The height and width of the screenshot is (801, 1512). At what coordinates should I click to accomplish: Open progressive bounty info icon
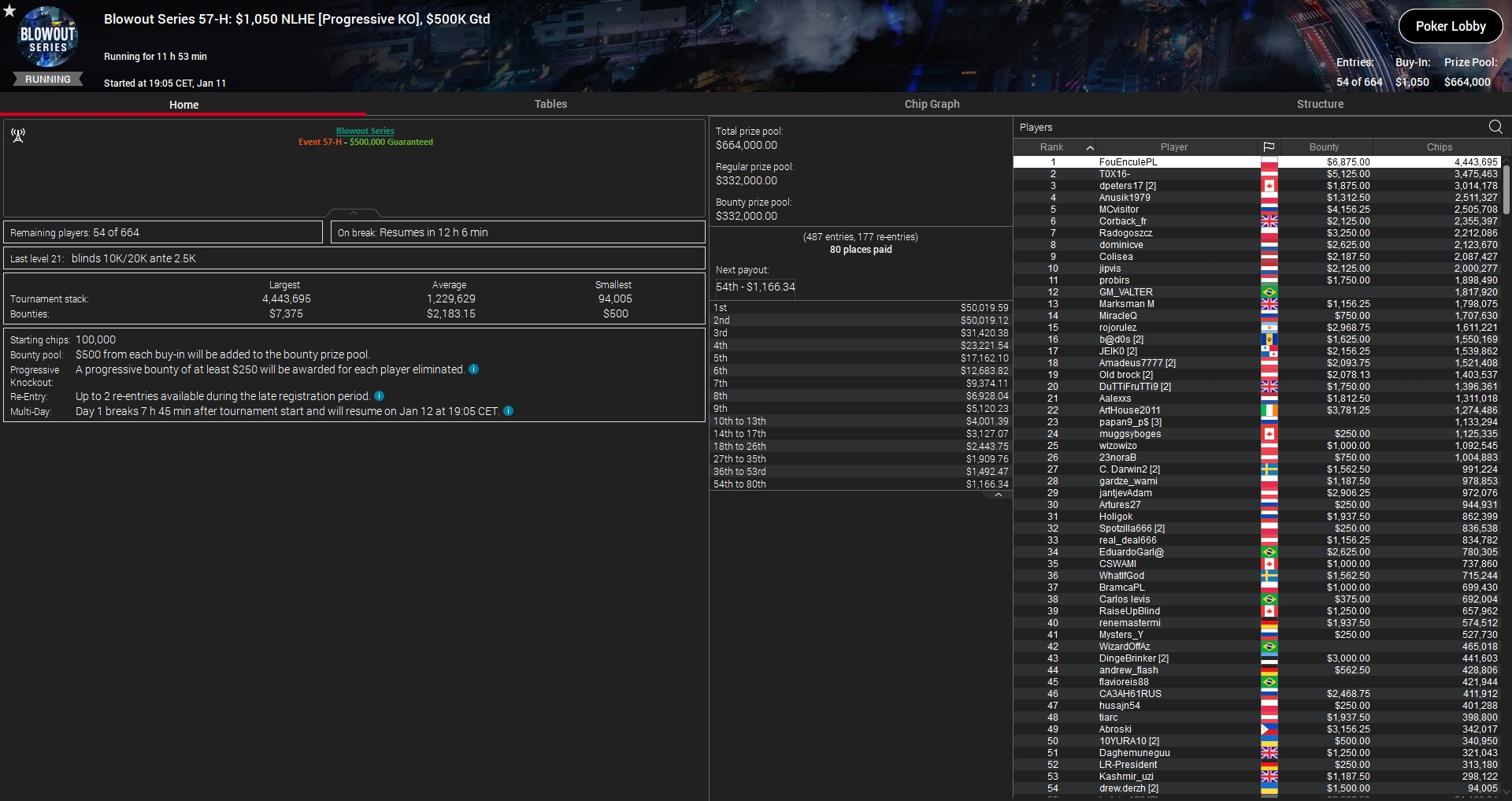pos(474,369)
